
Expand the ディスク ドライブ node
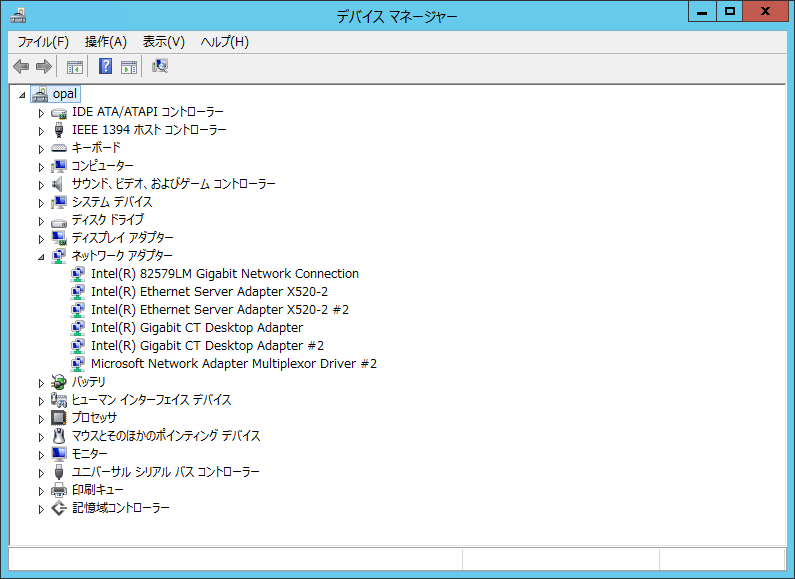41,221
